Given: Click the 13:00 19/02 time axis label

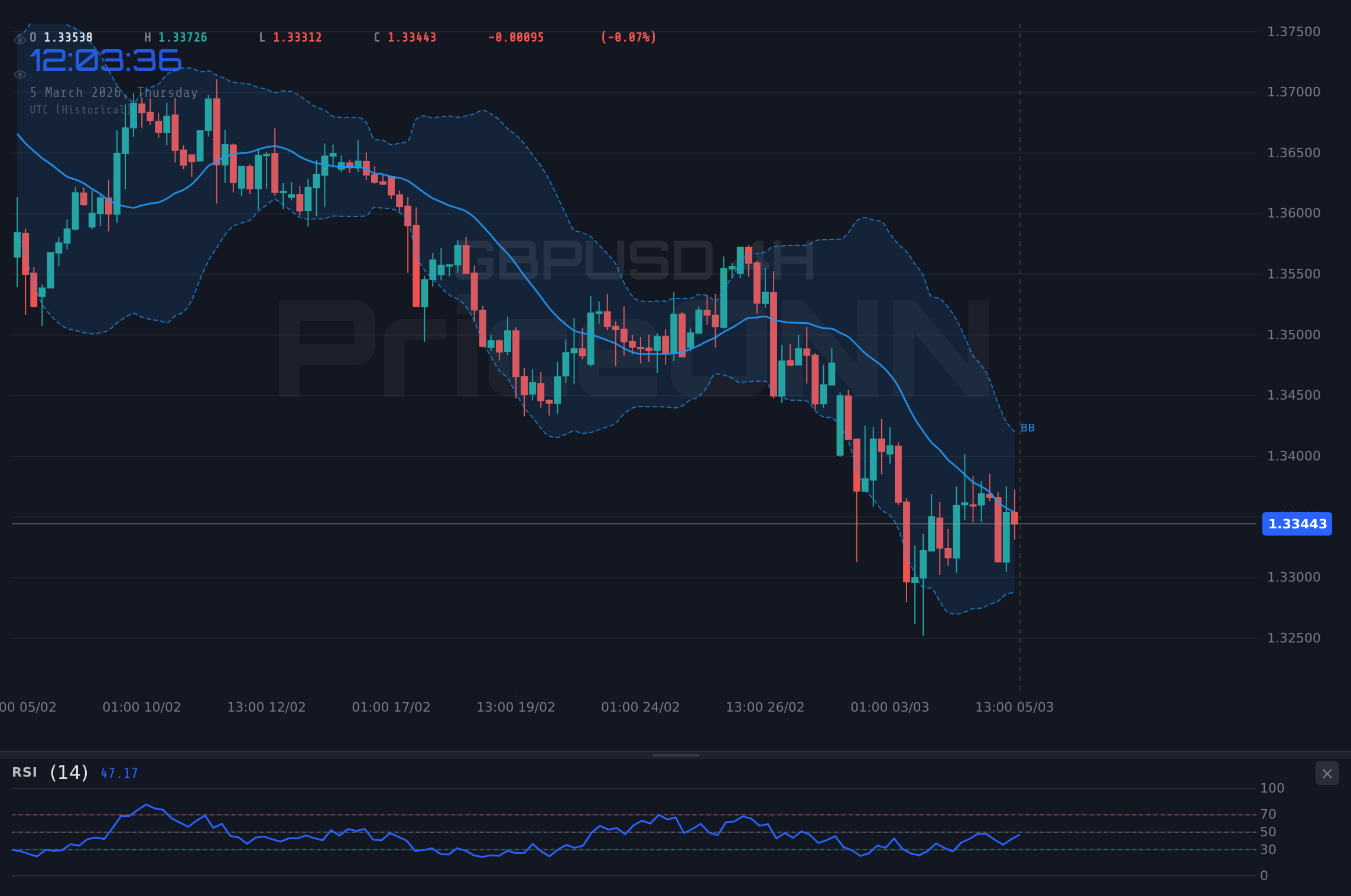Looking at the screenshot, I should pos(516,707).
